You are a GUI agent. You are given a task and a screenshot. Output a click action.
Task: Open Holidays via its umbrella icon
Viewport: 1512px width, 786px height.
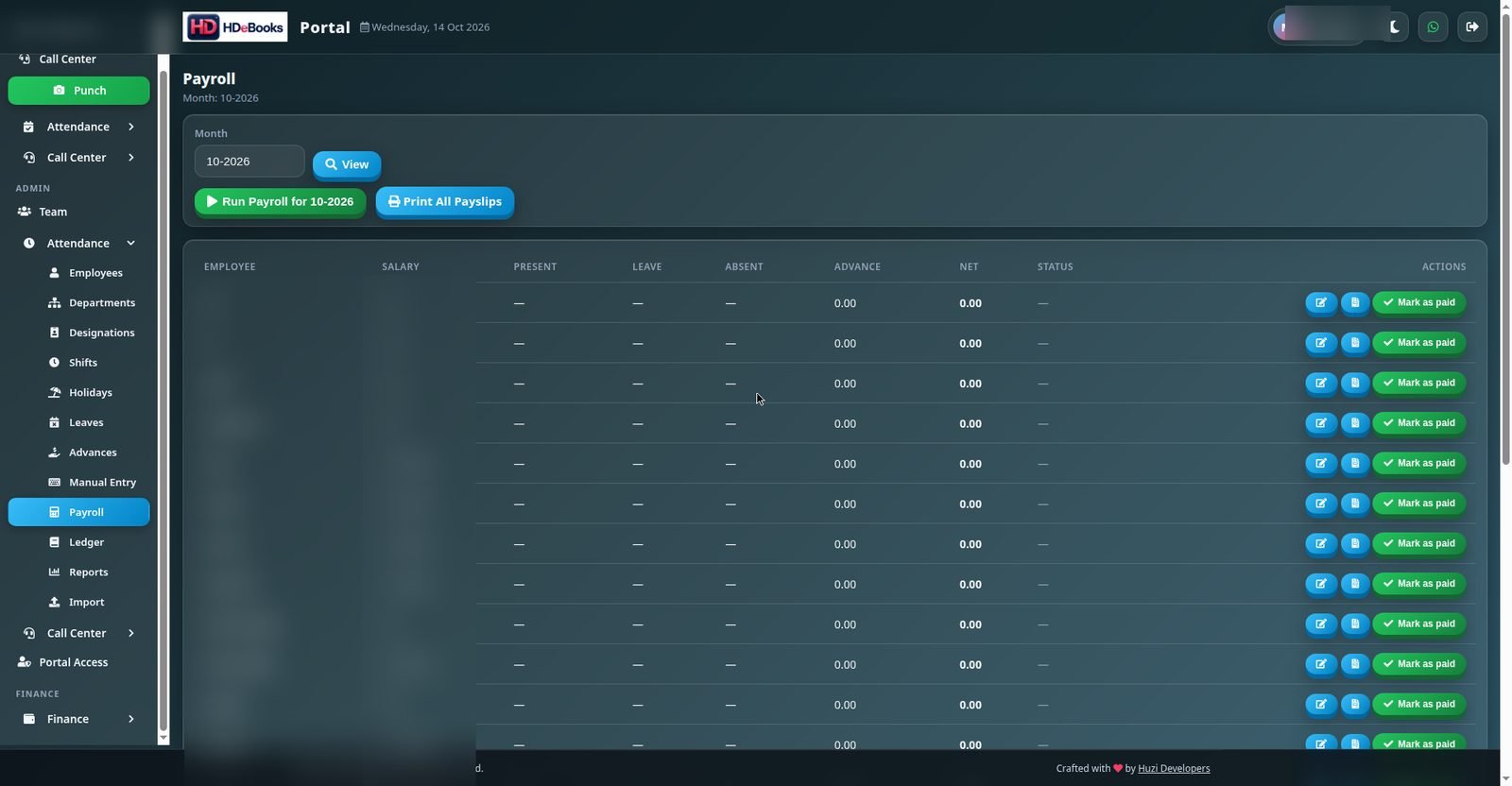coord(54,392)
